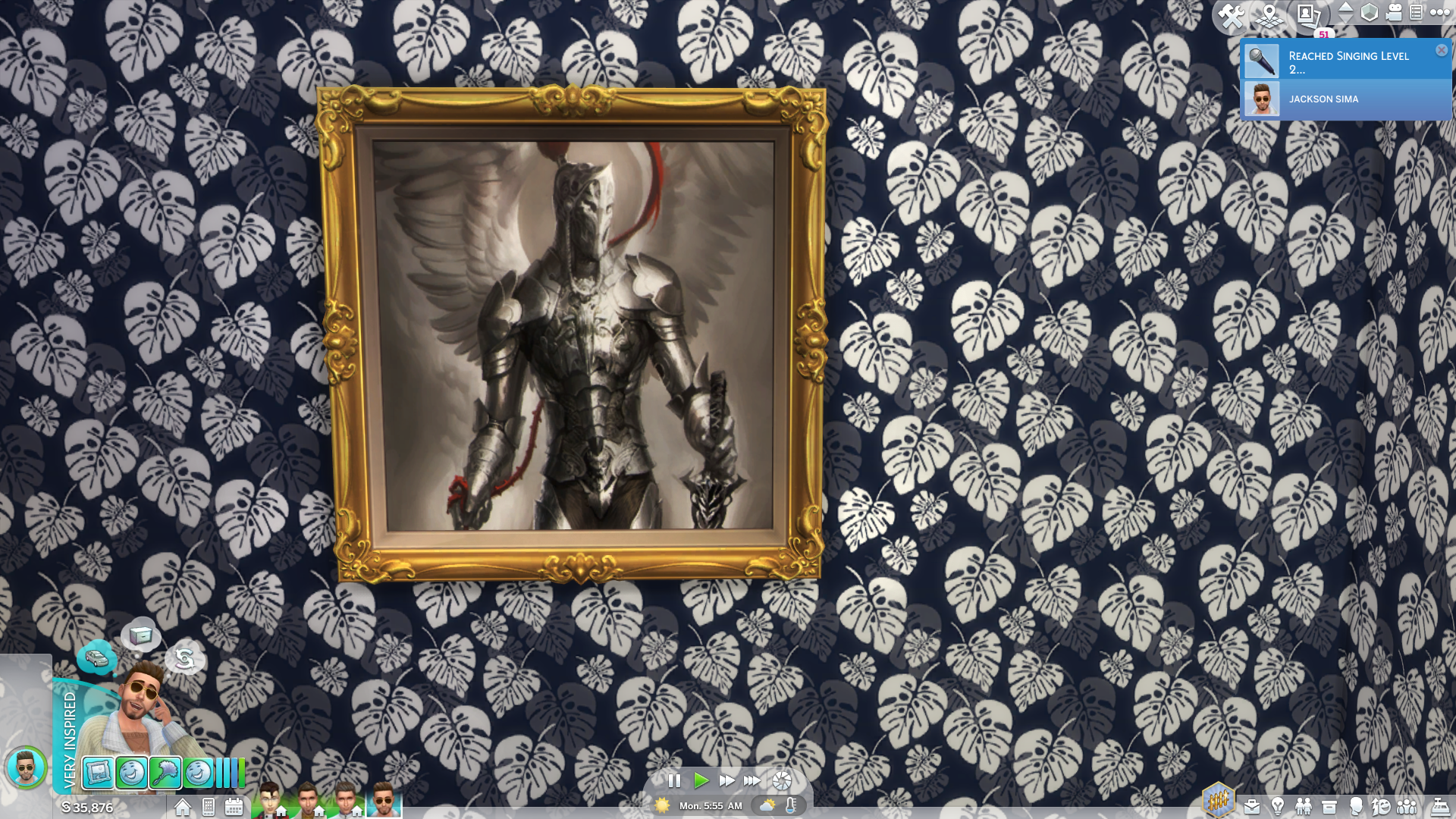Open the Gallery photos icon
1456x819 pixels.
coord(1307,15)
